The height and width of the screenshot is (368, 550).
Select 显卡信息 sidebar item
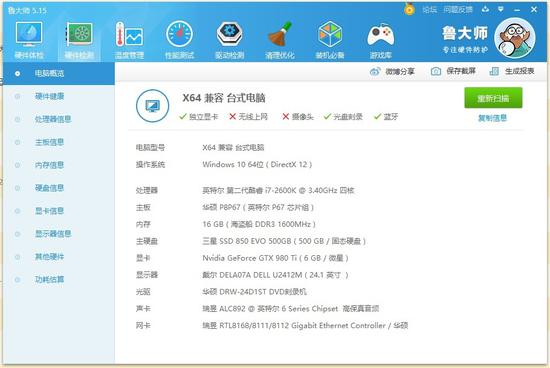[x=49, y=210]
